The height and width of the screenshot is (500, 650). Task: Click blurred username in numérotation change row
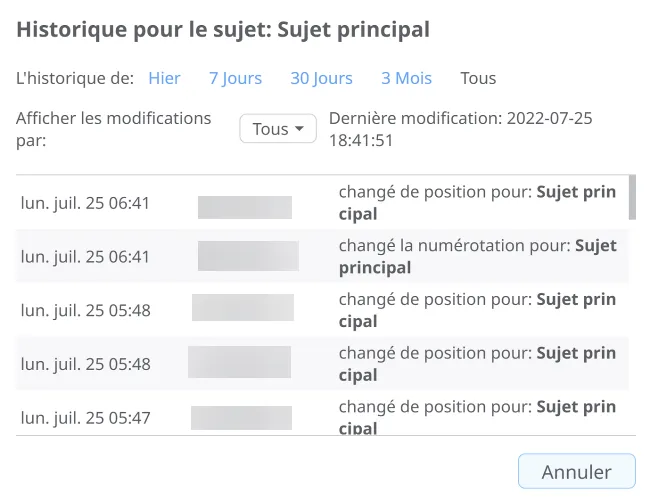tap(248, 256)
